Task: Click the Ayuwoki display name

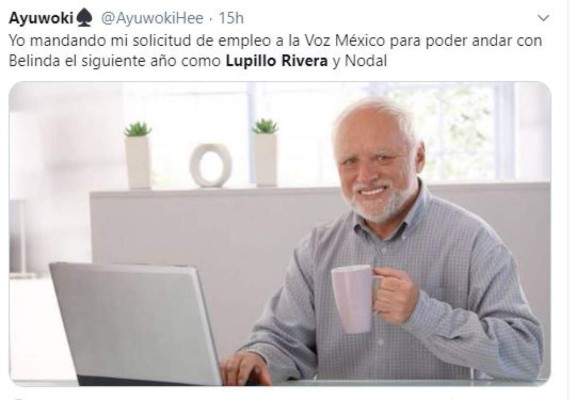Action: pyautogui.click(x=41, y=18)
